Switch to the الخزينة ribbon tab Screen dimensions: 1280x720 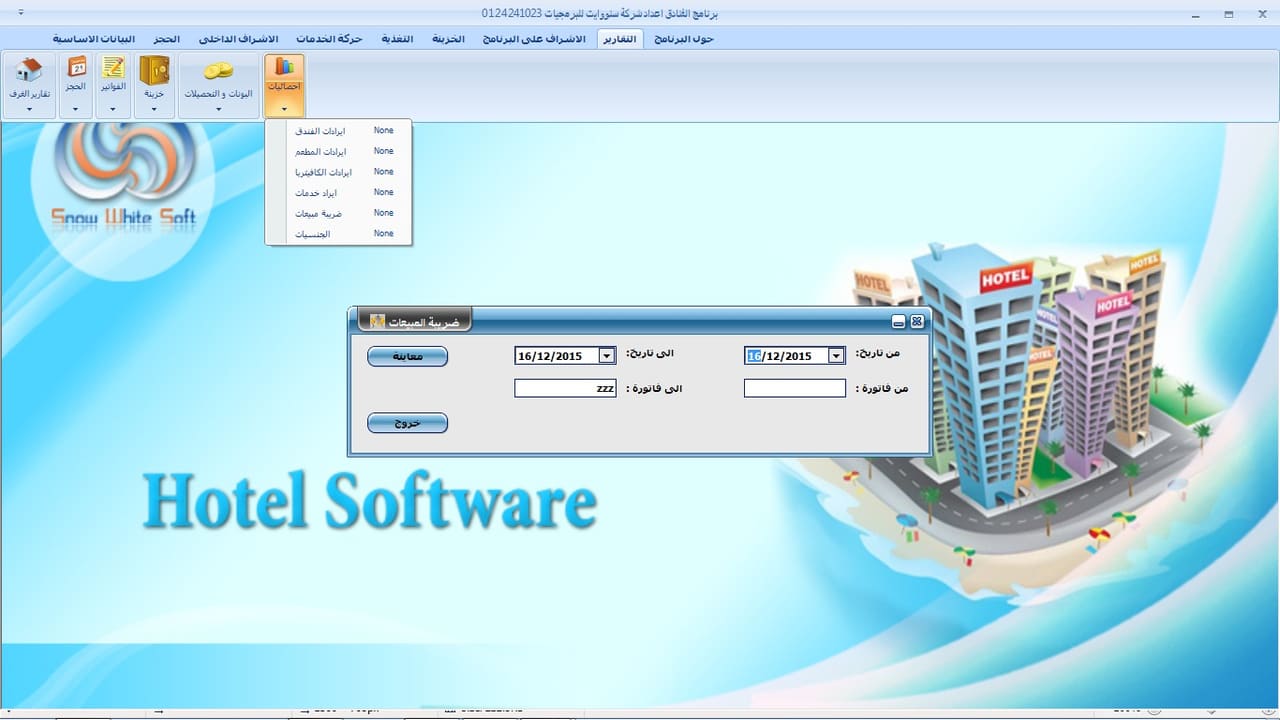pos(448,38)
